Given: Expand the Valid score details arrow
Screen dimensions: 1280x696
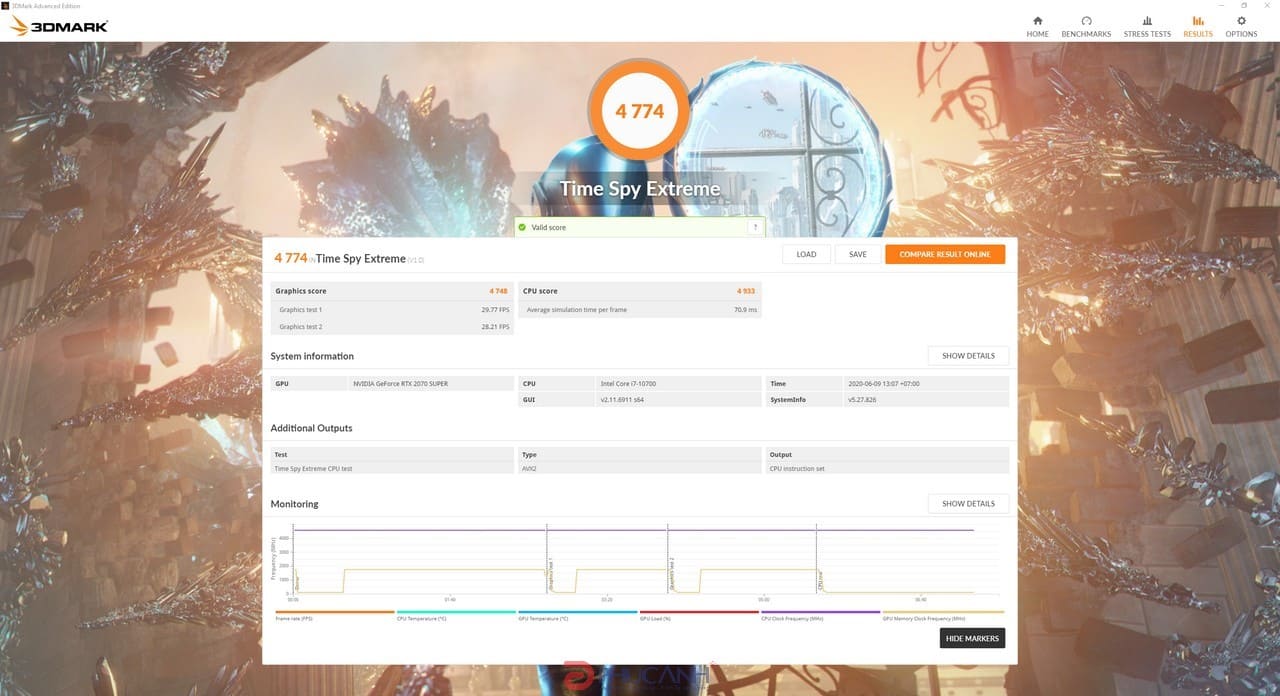Looking at the screenshot, I should [755, 227].
